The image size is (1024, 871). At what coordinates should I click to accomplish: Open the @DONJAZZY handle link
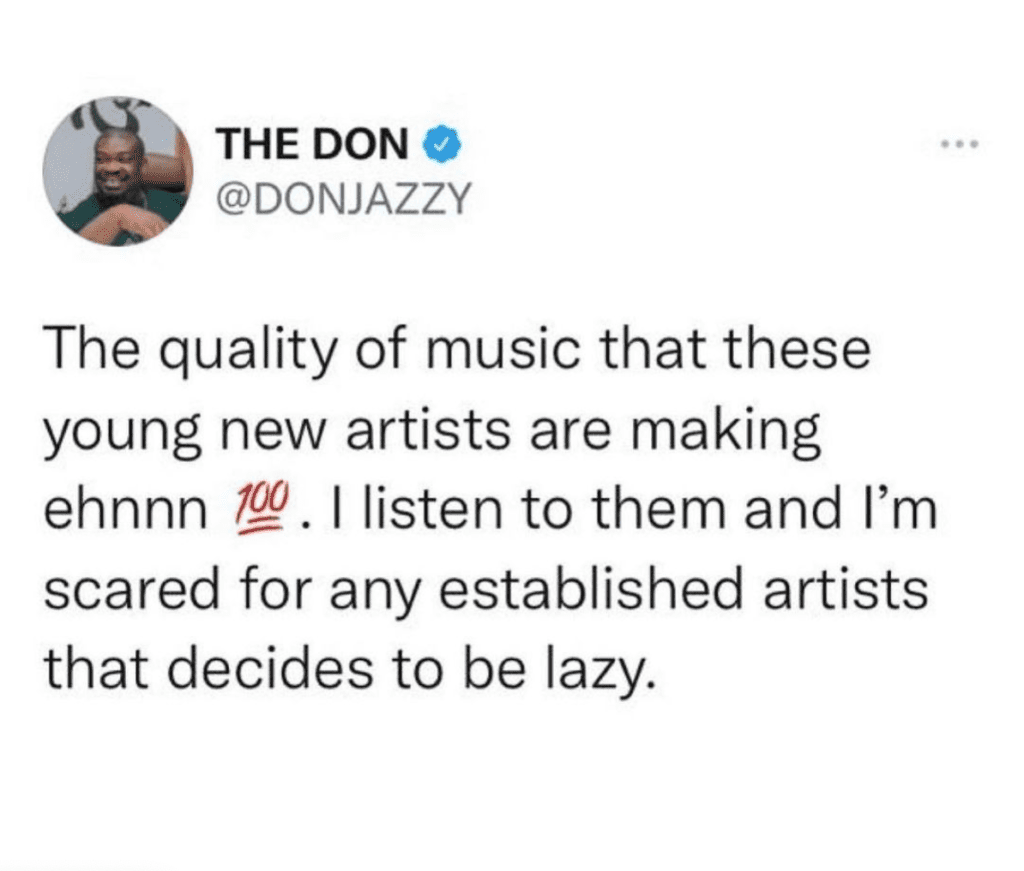343,198
